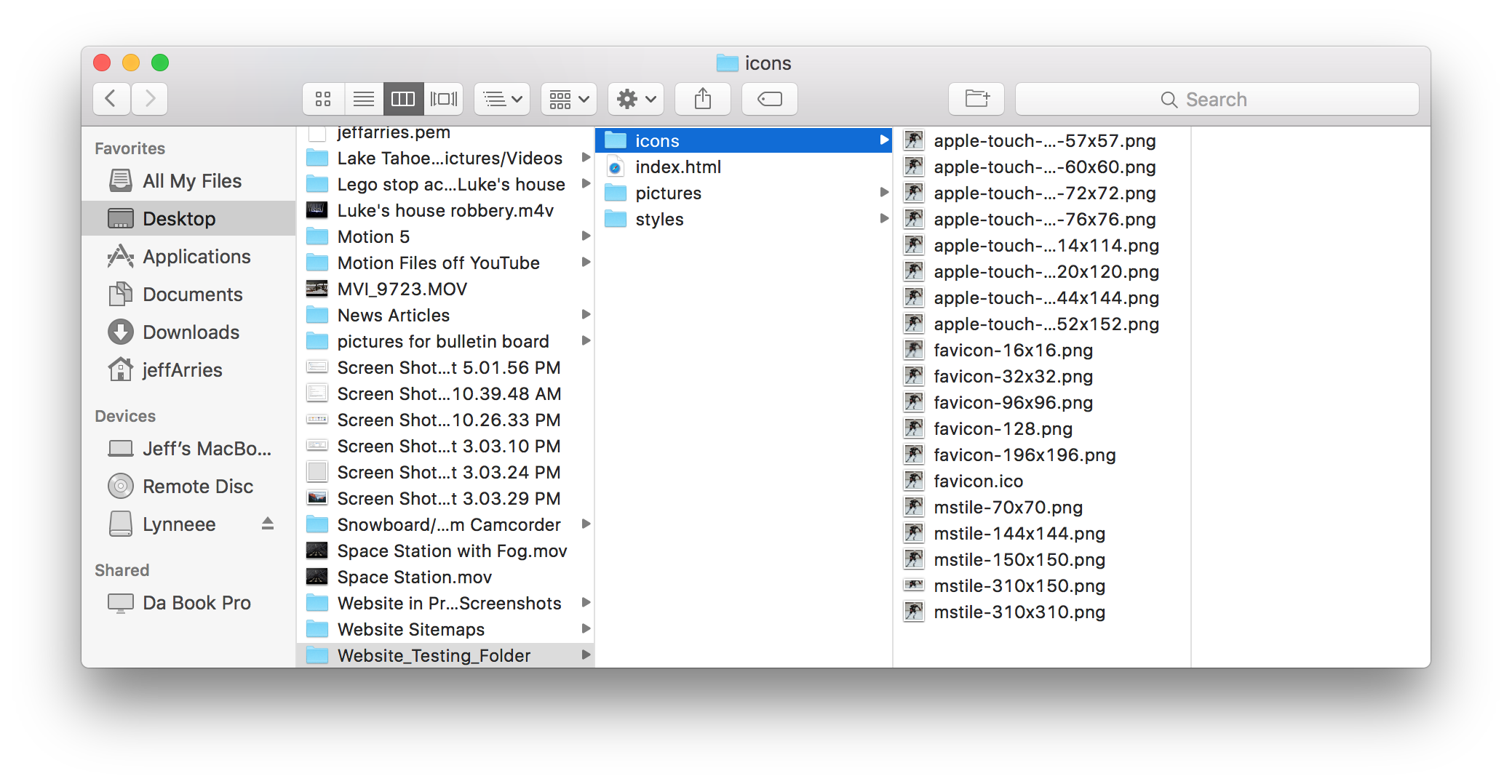Screen dimensions: 1512x784
Task: Switch to Cover Flow view
Action: [x=444, y=99]
